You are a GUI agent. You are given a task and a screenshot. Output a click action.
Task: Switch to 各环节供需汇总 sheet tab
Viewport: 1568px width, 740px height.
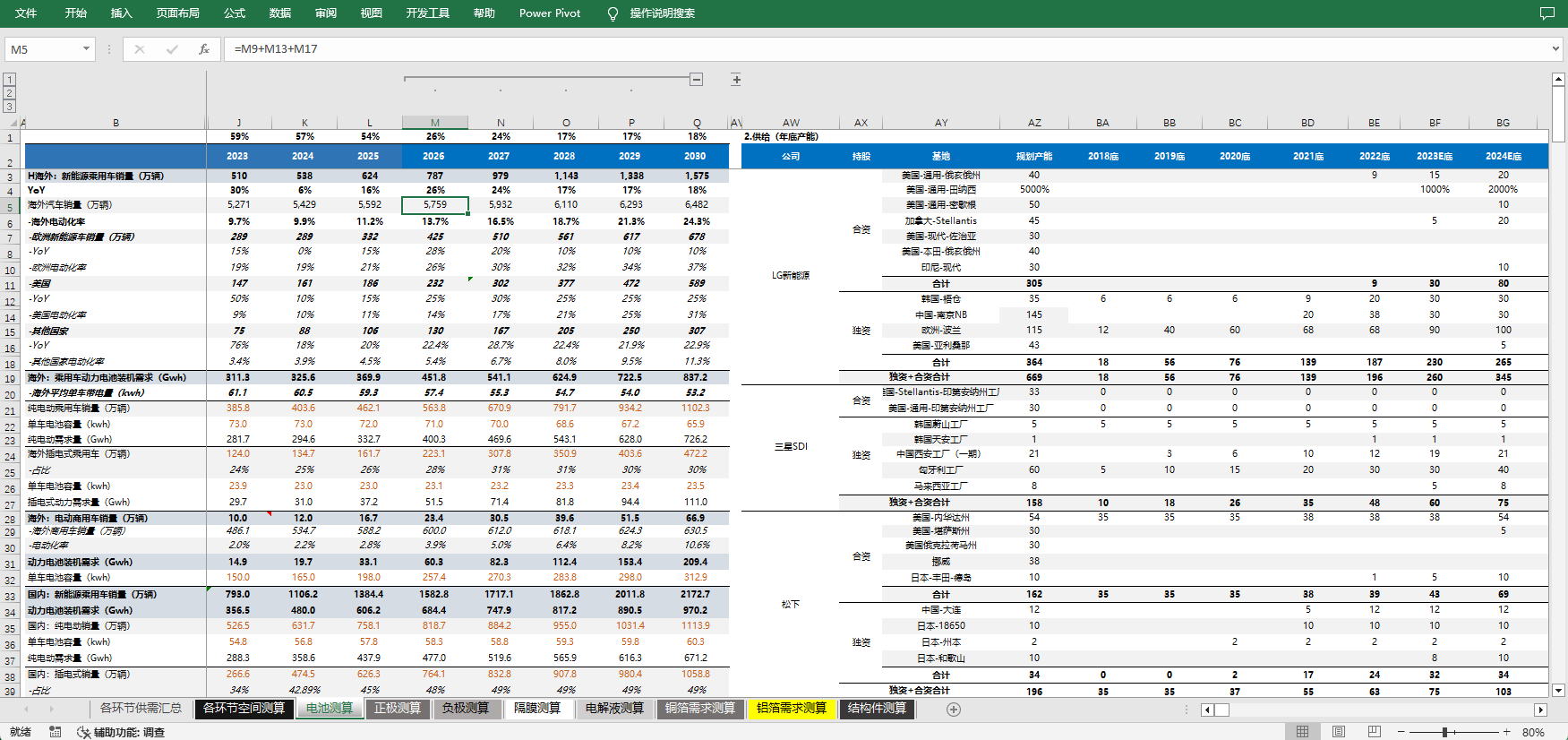(141, 709)
